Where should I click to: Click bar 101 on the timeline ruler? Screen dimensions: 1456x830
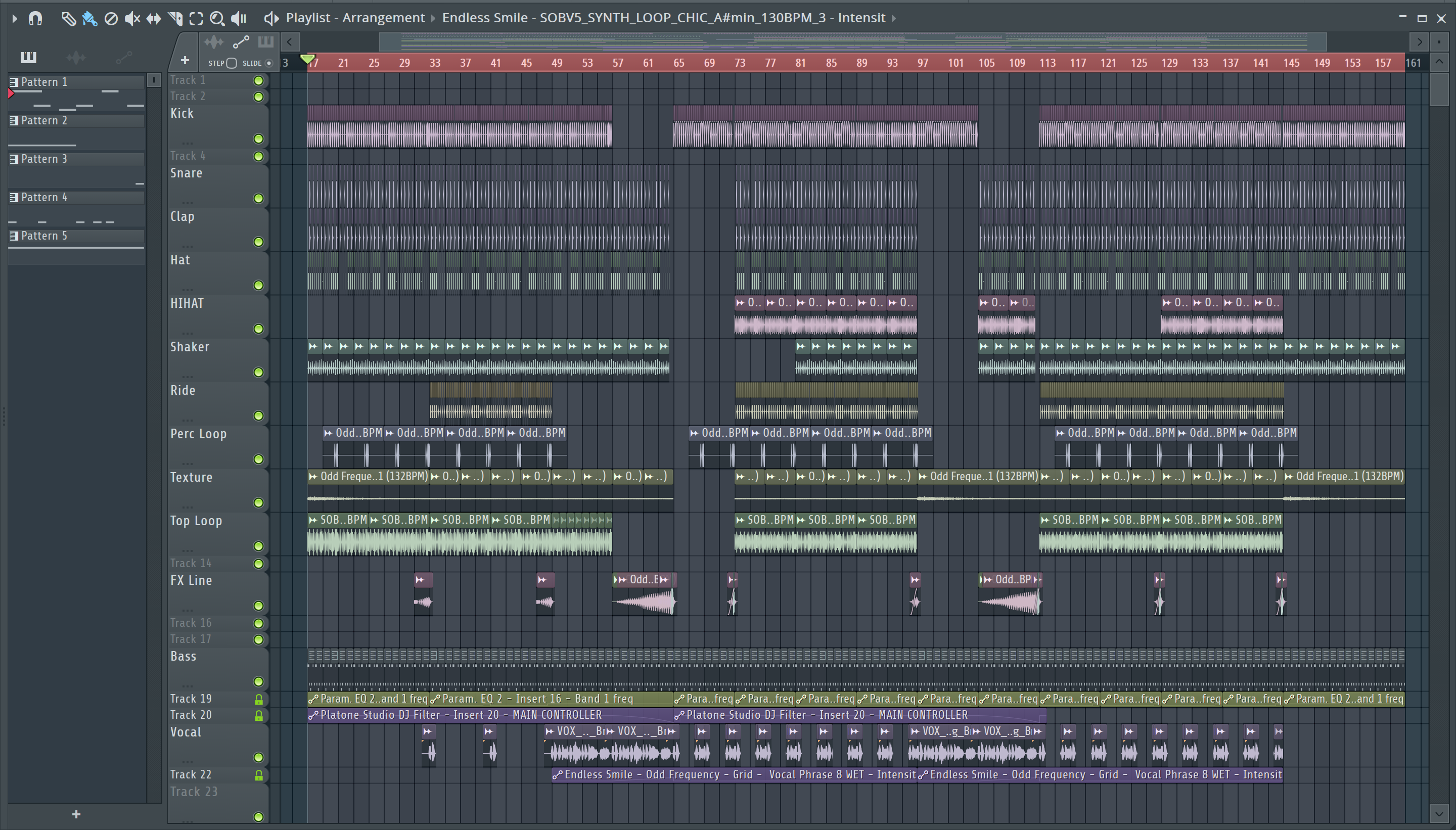(956, 63)
